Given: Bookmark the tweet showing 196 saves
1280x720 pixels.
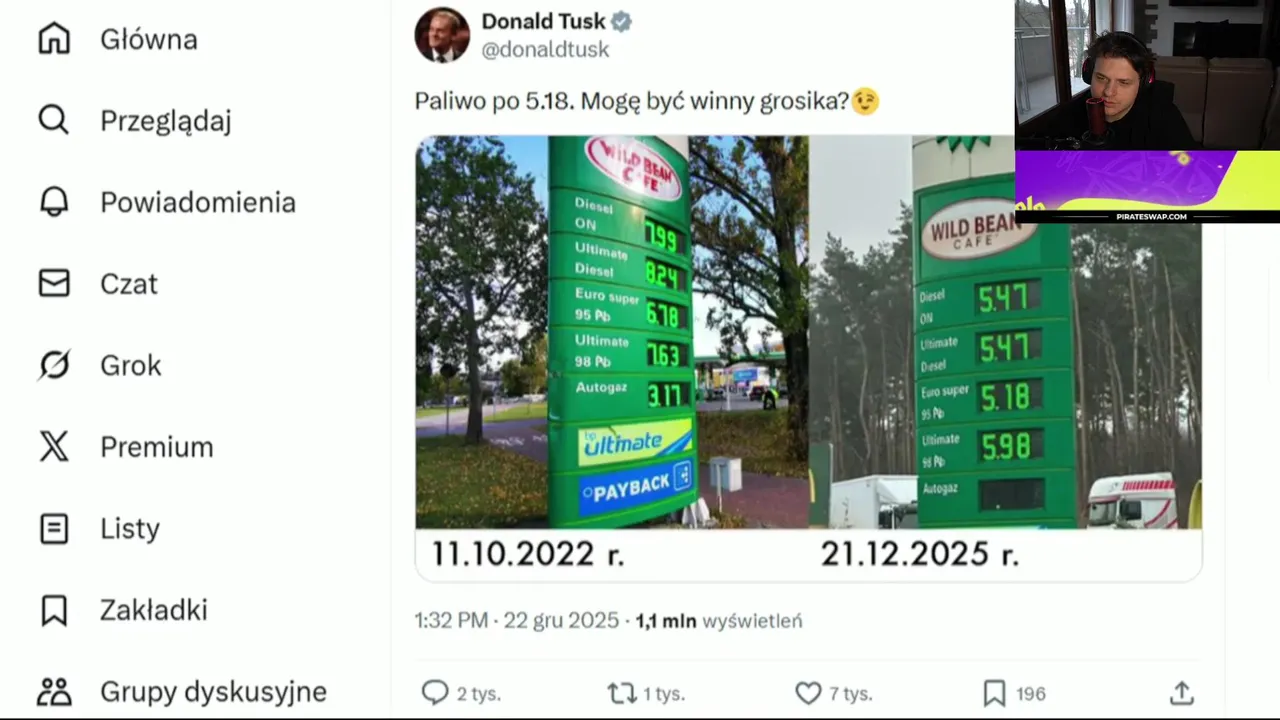Looking at the screenshot, I should 994,693.
